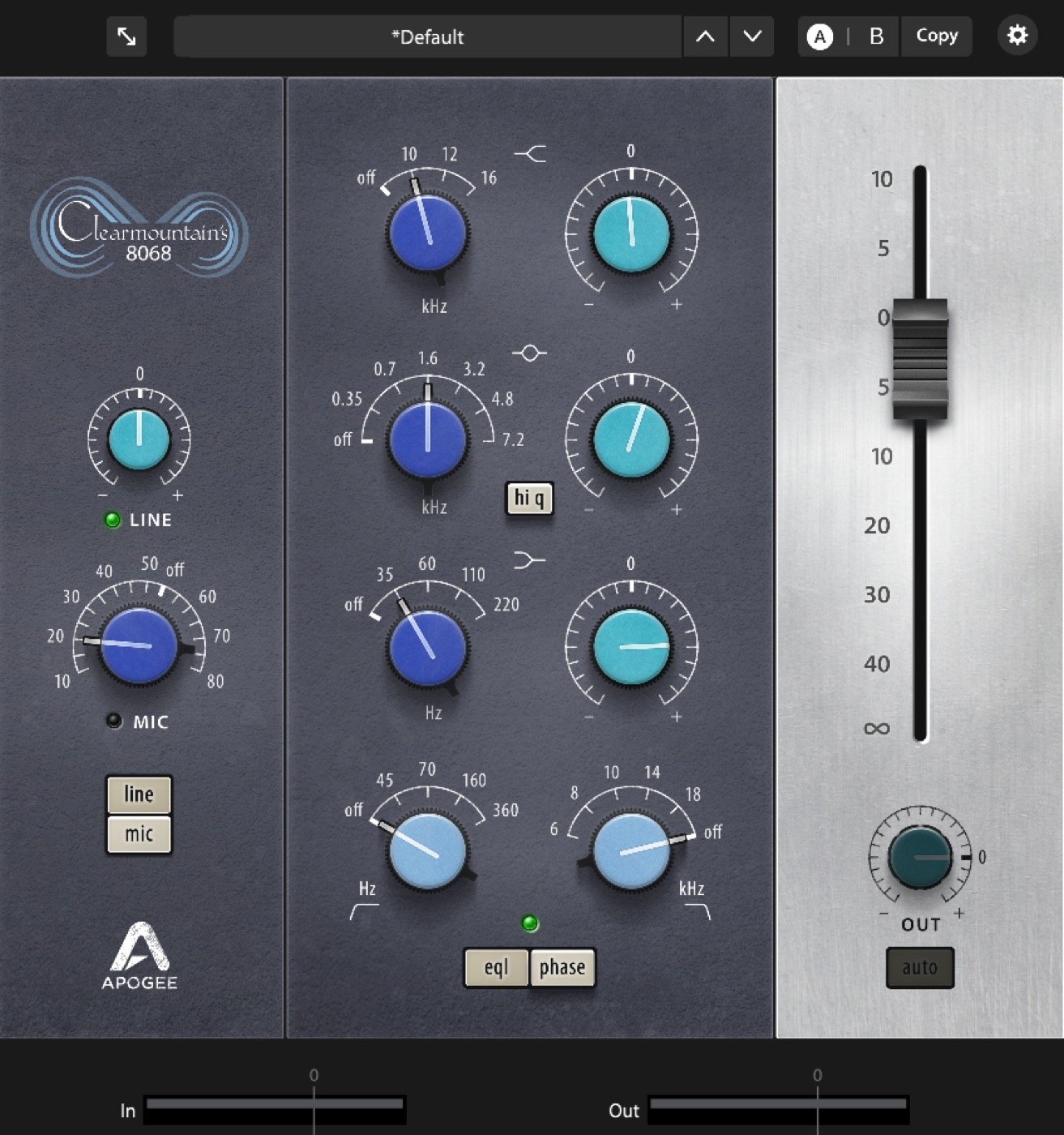
Task: Toggle the hi q button
Action: coord(529,498)
